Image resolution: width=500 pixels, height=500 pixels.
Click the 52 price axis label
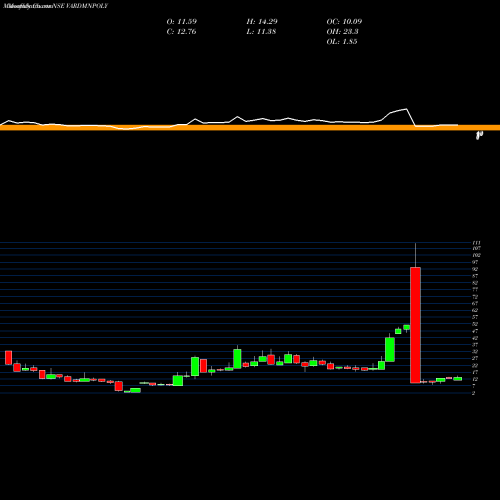click(475, 324)
